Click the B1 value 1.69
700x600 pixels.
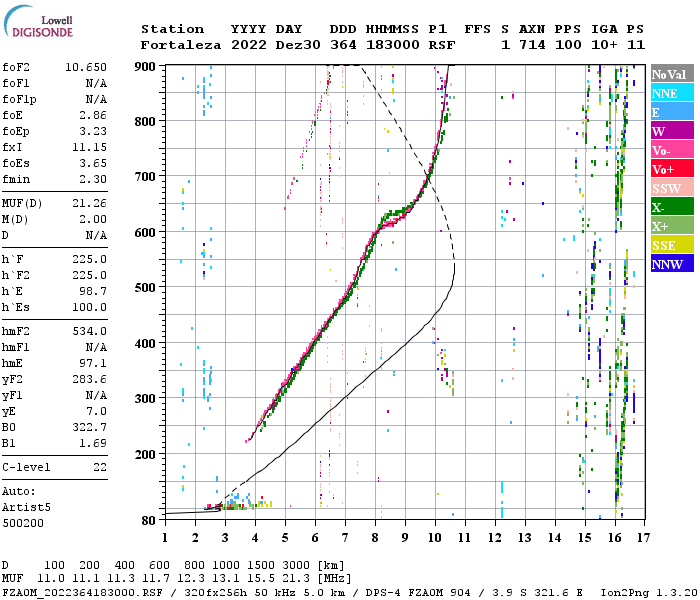coord(93,443)
